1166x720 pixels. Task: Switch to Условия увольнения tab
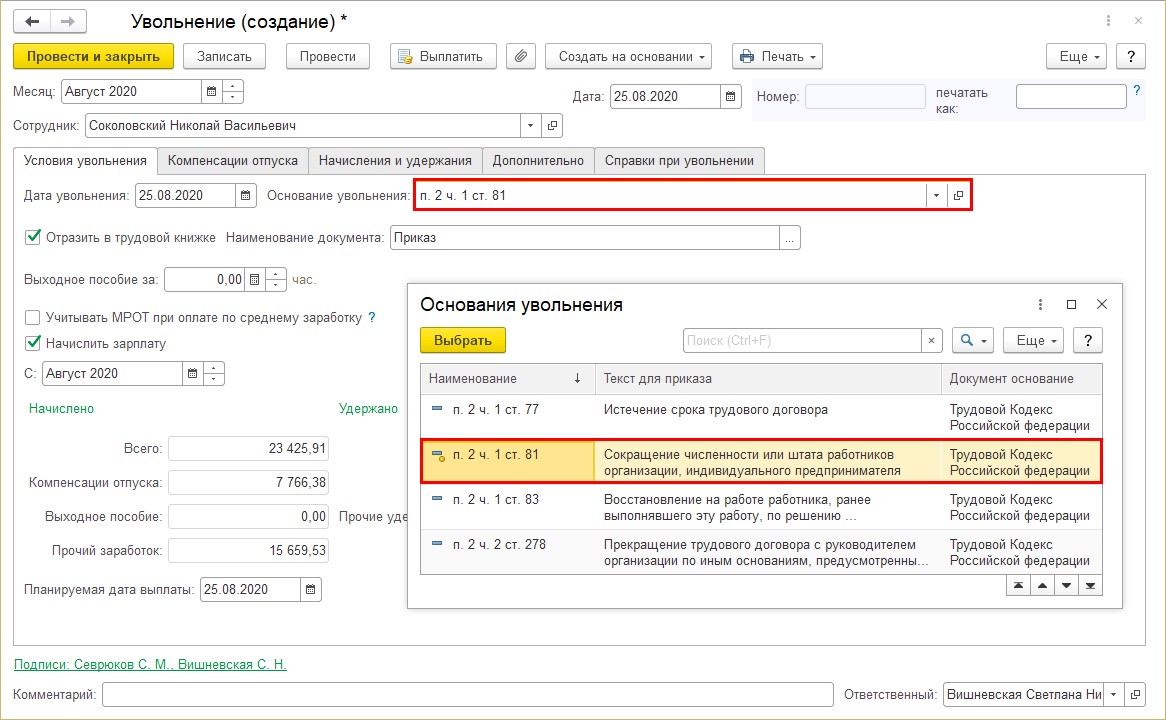86,161
